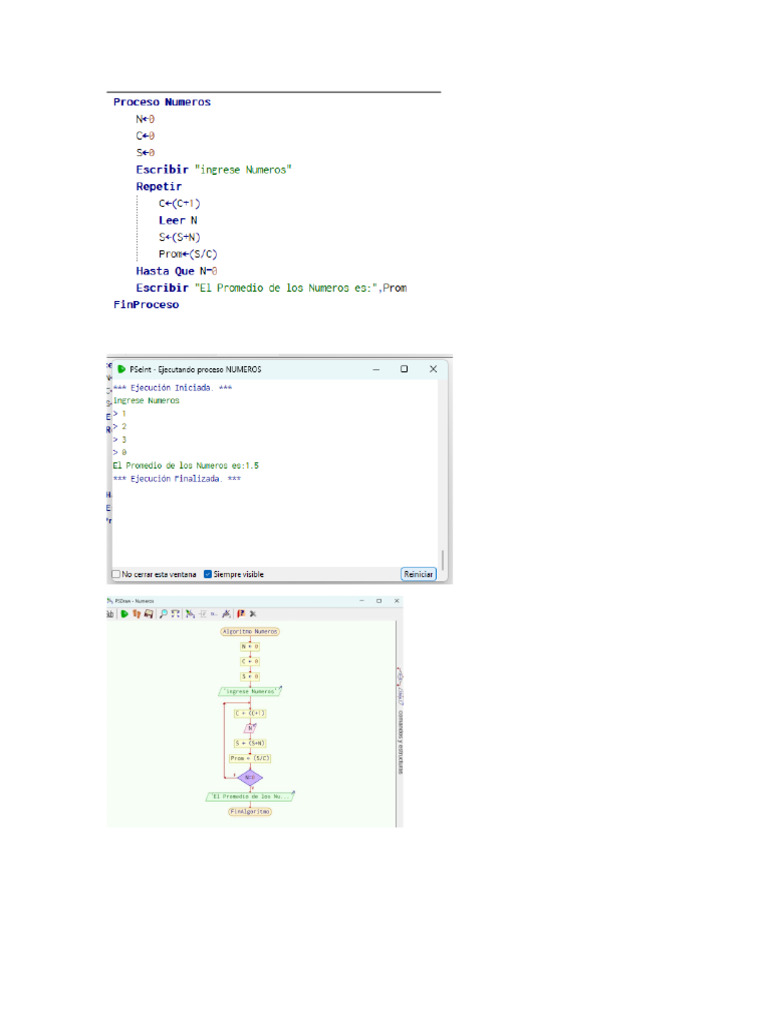
Task: Select the 'ingrese Numeros' output block
Action: coord(250,691)
